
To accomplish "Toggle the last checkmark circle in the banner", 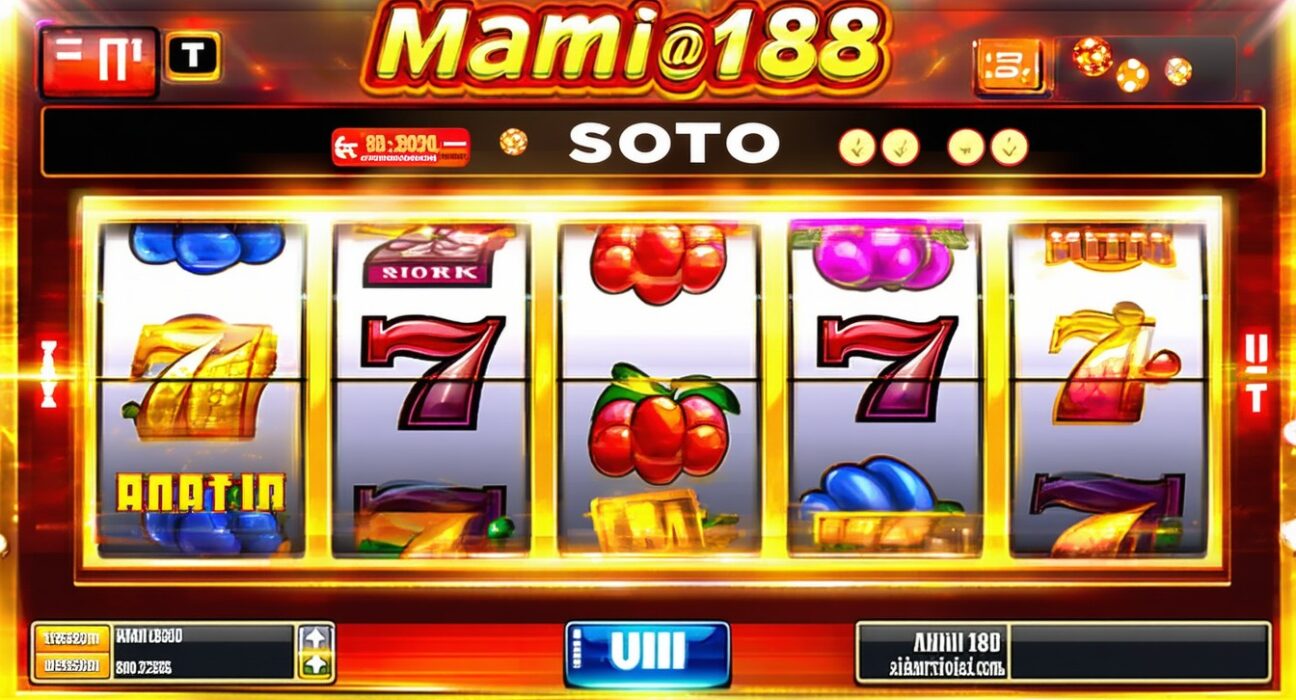I will [1009, 147].
